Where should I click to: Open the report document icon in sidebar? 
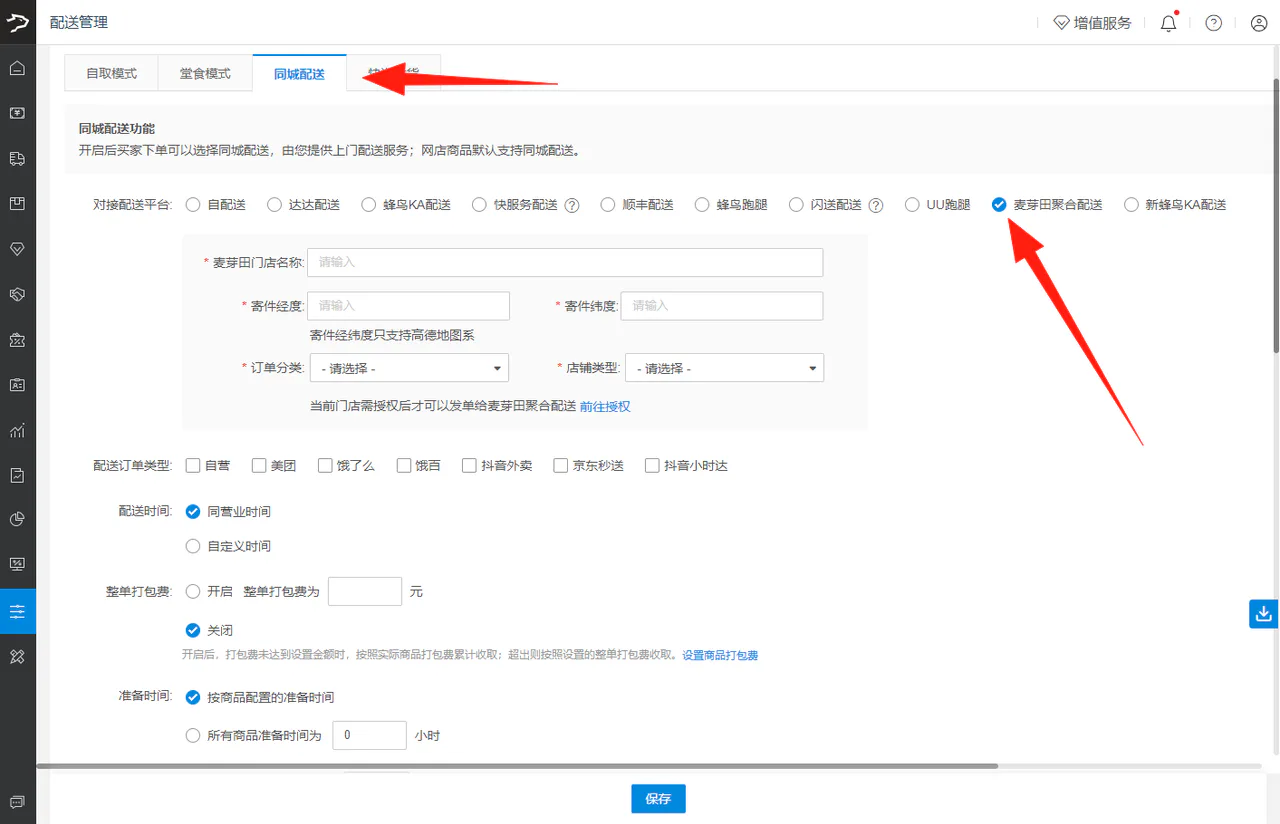17,475
